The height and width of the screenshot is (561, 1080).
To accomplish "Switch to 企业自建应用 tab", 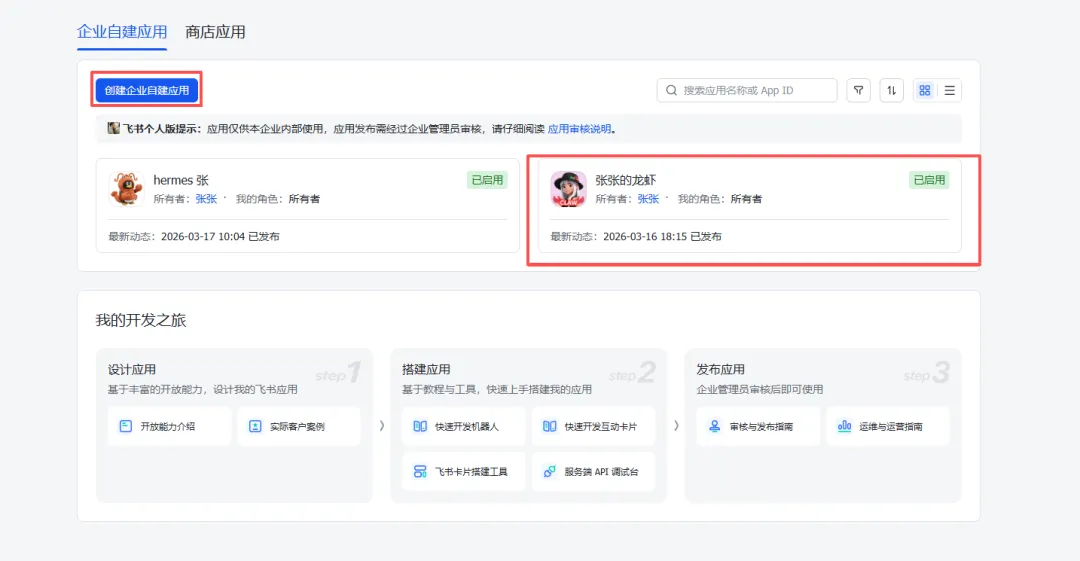I will 122,32.
